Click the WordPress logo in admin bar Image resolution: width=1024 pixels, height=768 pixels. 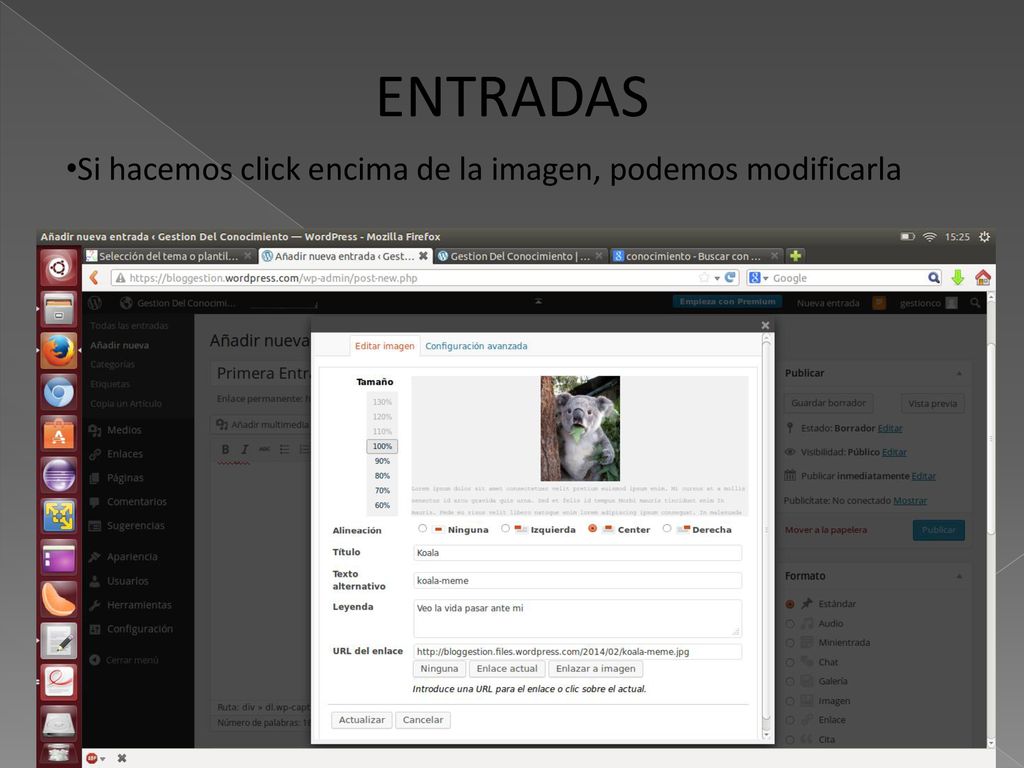[x=95, y=303]
